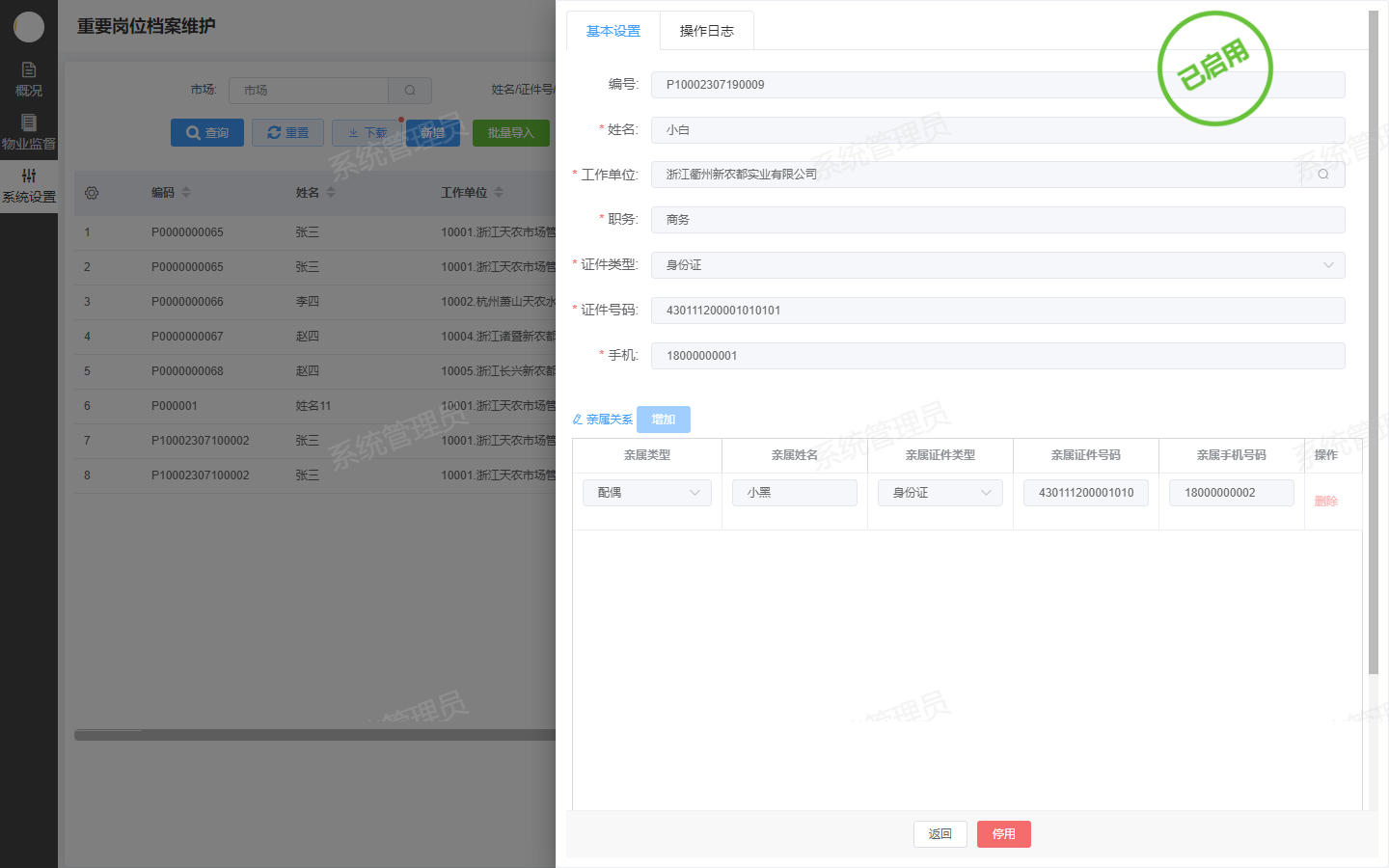Click the red 停用 button
Viewport: 1389px width, 868px height.
click(1003, 834)
